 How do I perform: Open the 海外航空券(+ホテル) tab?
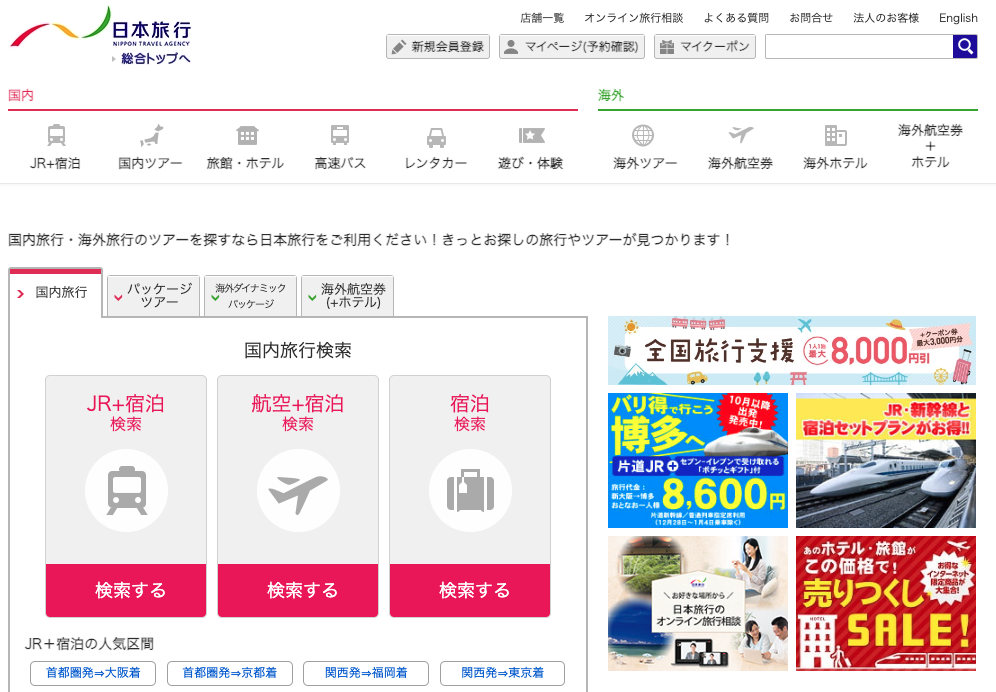(347, 295)
